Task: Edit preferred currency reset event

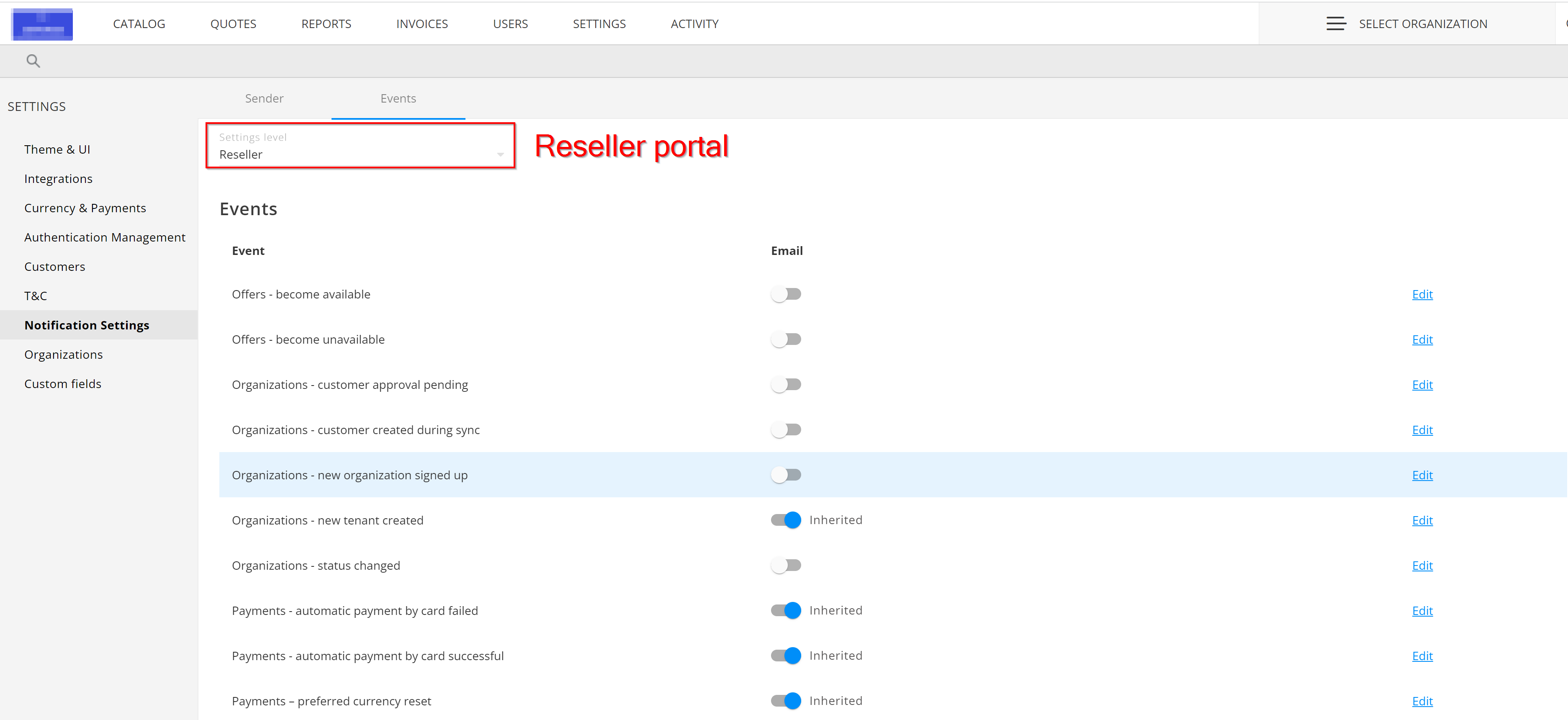Action: 1422,701
